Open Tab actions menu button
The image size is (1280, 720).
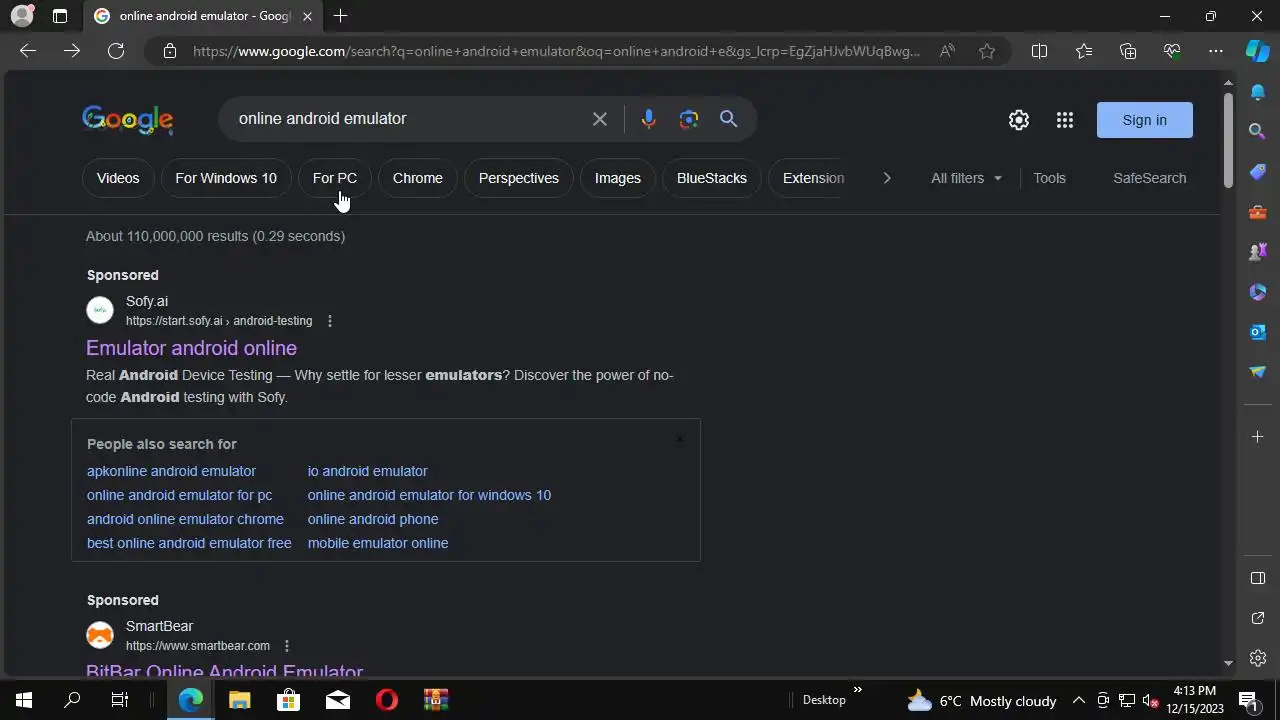pos(60,16)
